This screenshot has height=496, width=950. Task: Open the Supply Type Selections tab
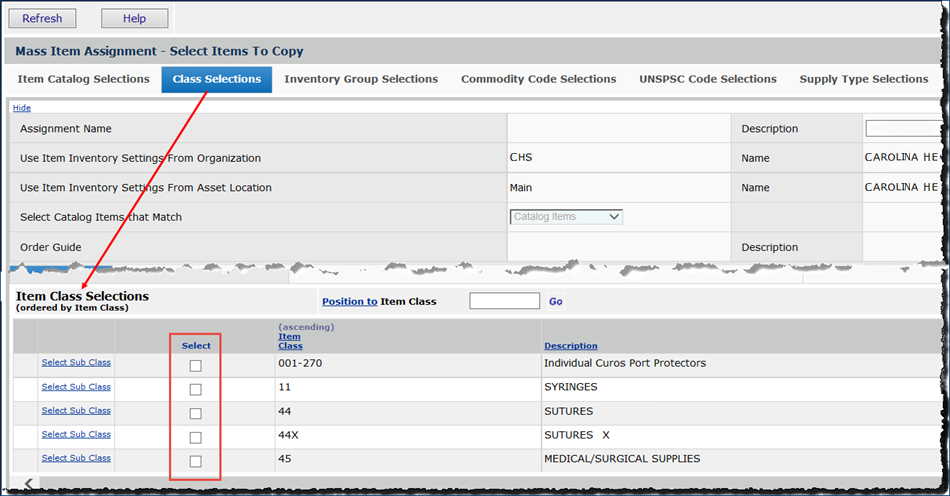[864, 79]
